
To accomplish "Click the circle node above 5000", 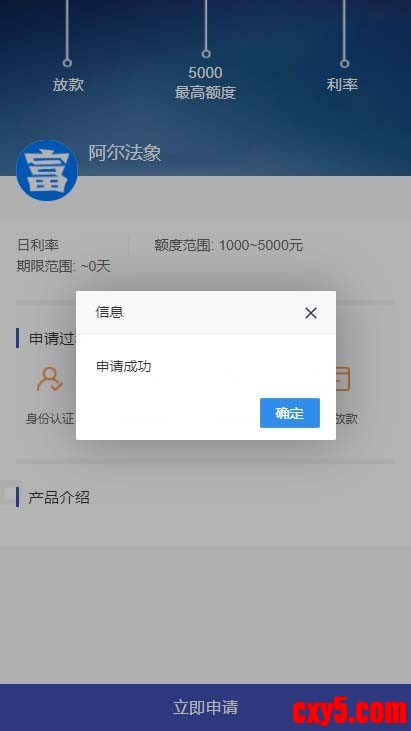I will (206, 54).
